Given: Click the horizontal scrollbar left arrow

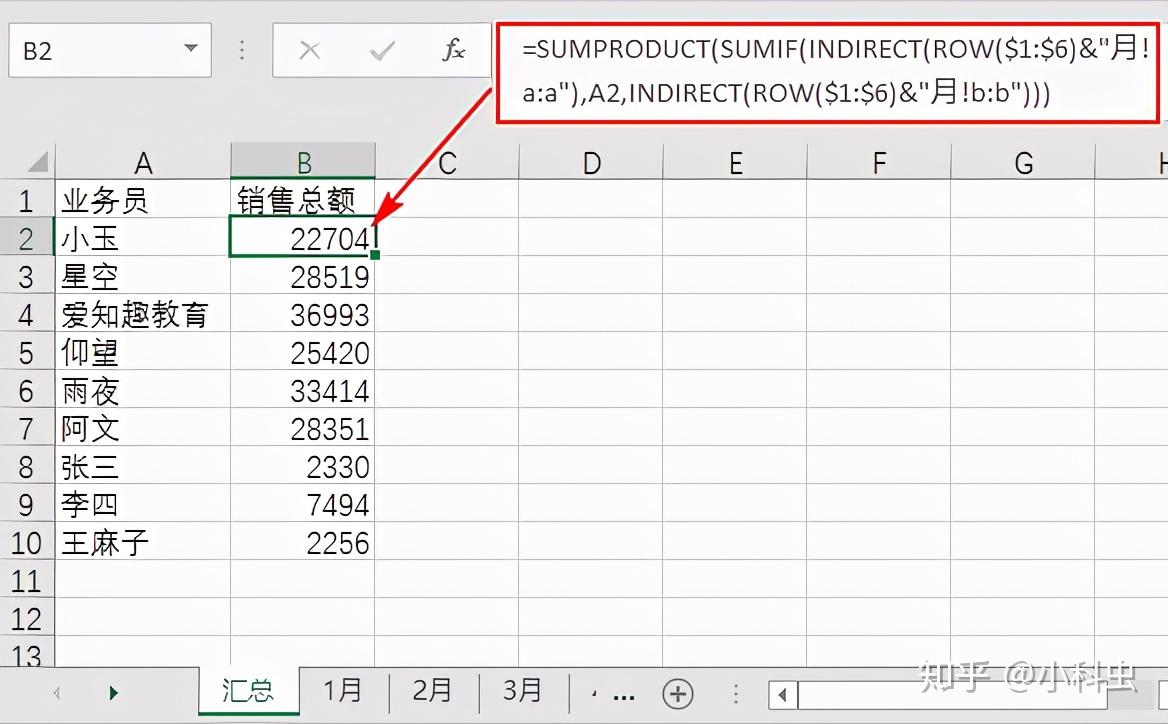Looking at the screenshot, I should click(x=782, y=695).
